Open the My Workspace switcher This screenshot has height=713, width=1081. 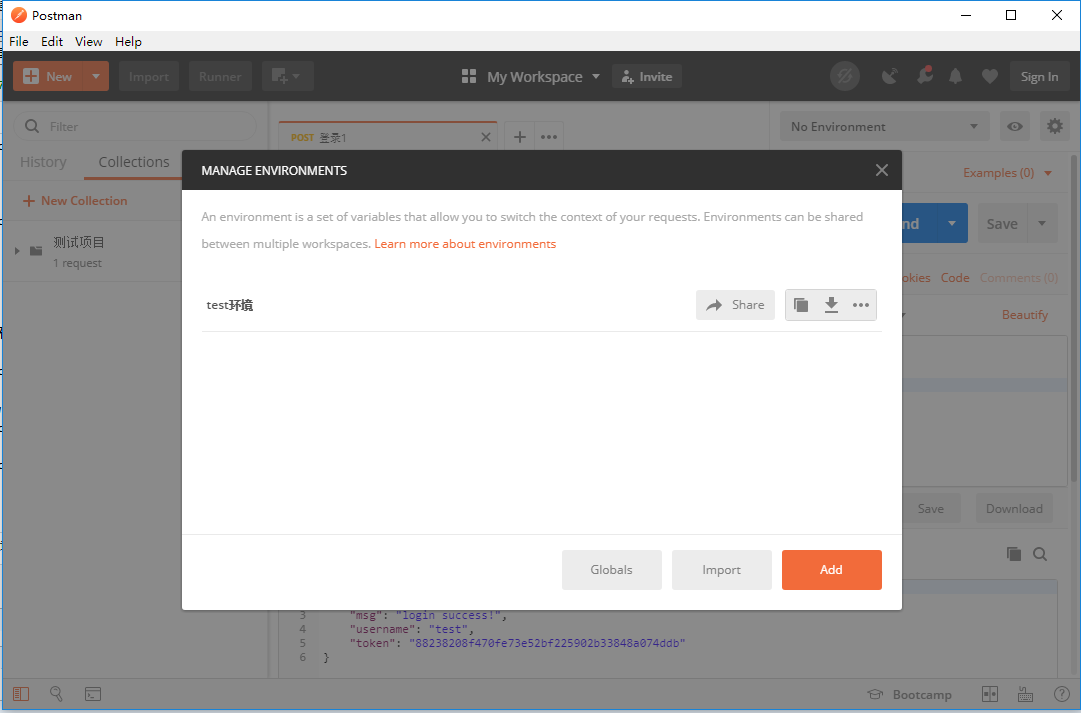(x=531, y=77)
